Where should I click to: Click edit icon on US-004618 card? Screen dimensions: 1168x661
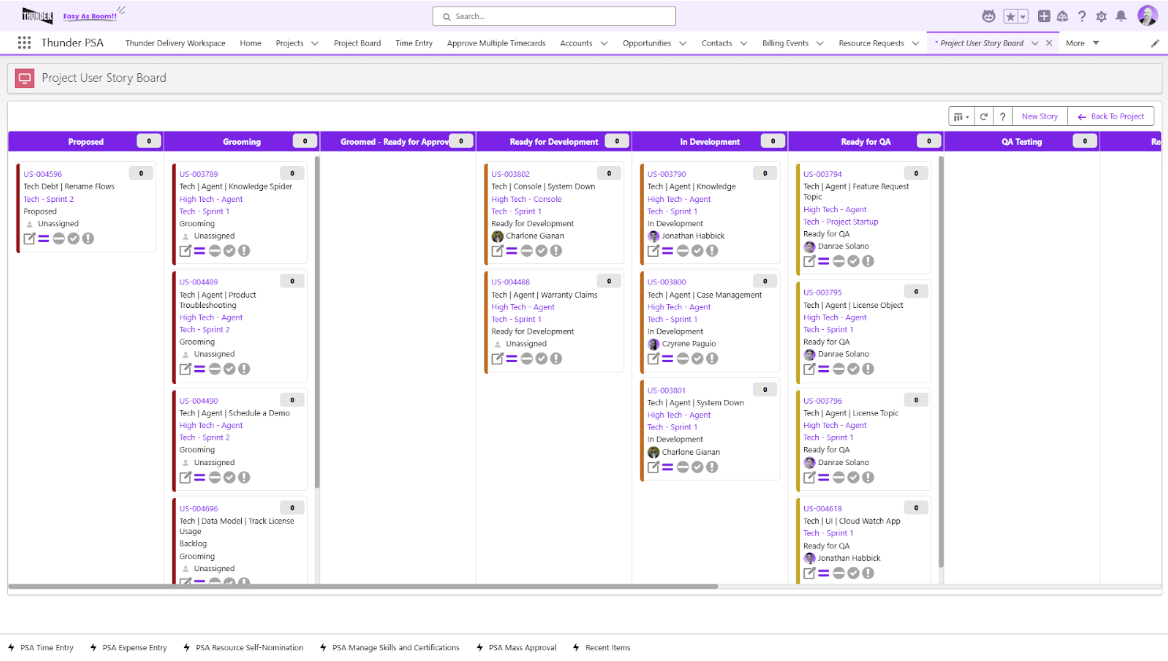pos(810,573)
